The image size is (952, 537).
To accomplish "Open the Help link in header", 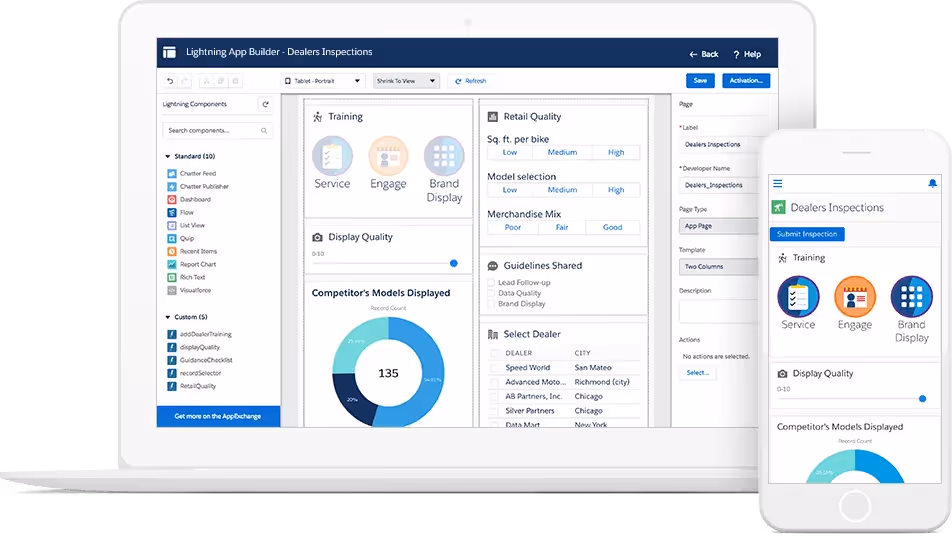I will (x=747, y=54).
